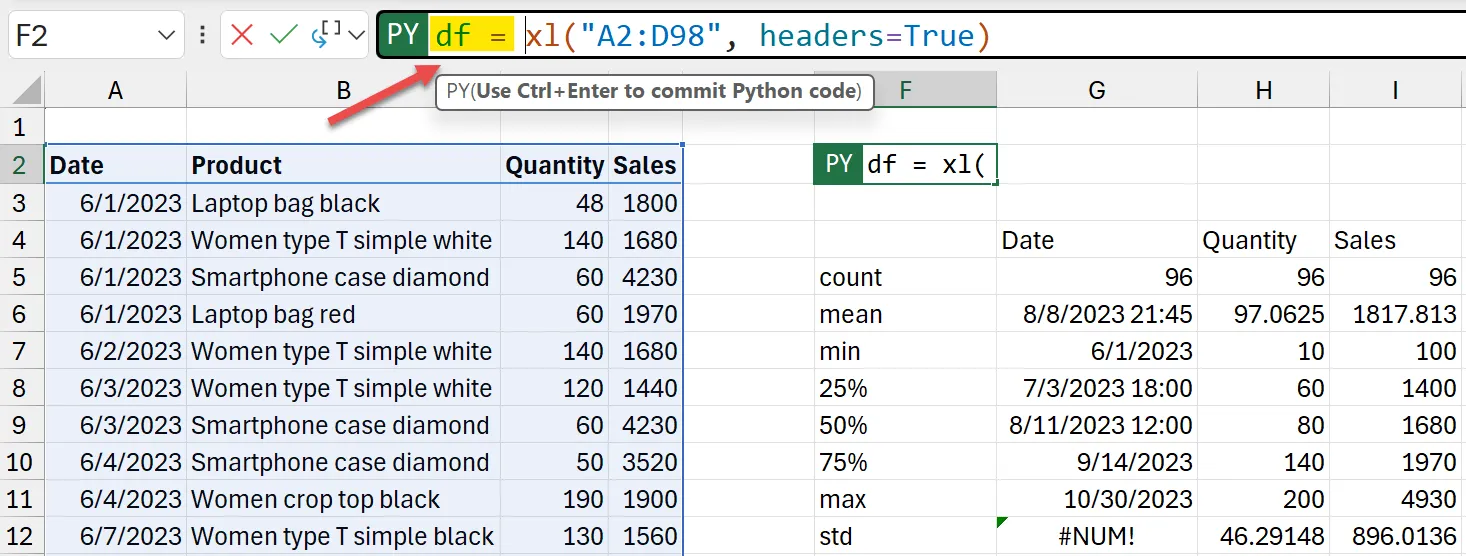Click the 'min' row label
Screen dimensions: 1466x556
[905, 351]
